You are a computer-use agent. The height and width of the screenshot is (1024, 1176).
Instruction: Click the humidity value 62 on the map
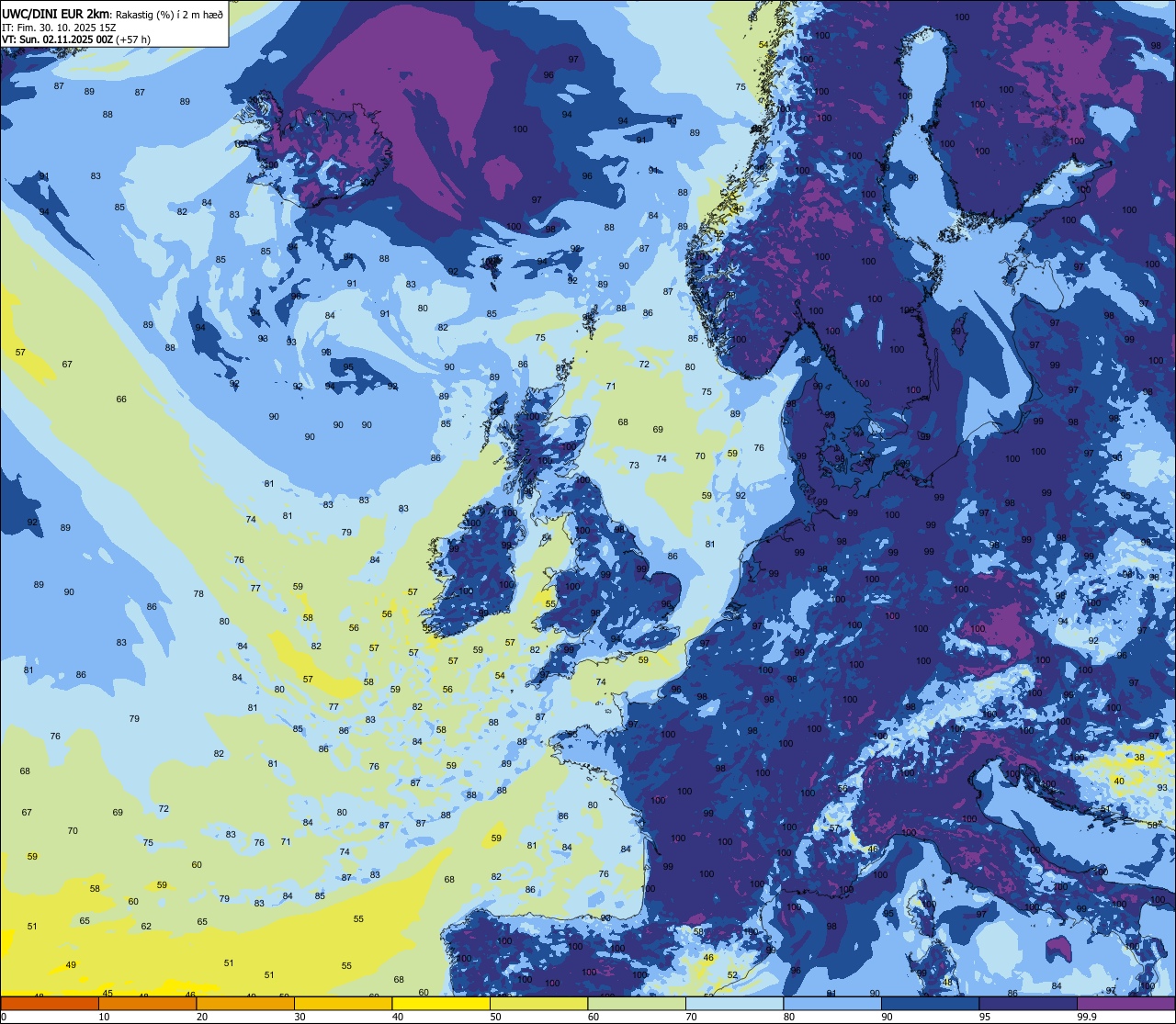pyautogui.click(x=146, y=927)
